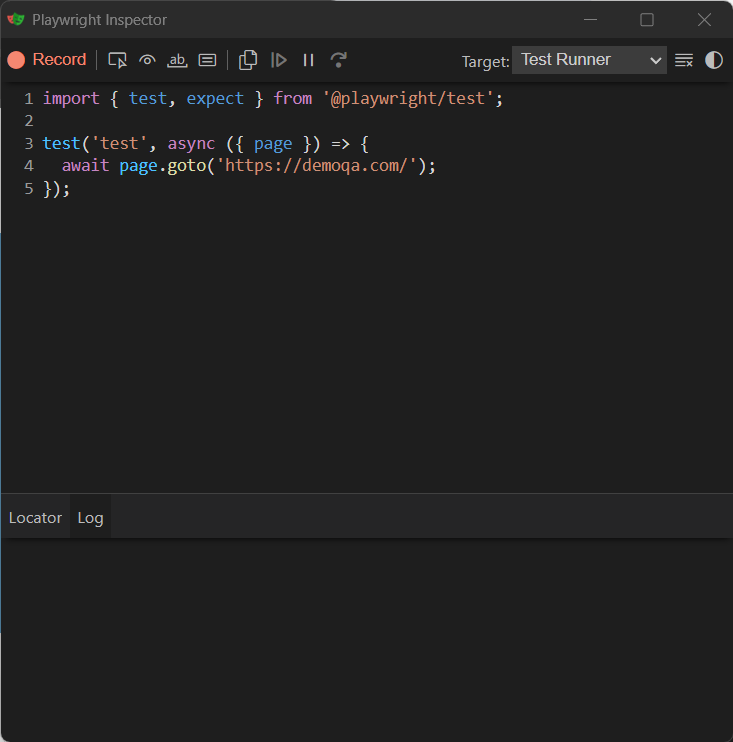Click line number 2 in the gutter

29,121
